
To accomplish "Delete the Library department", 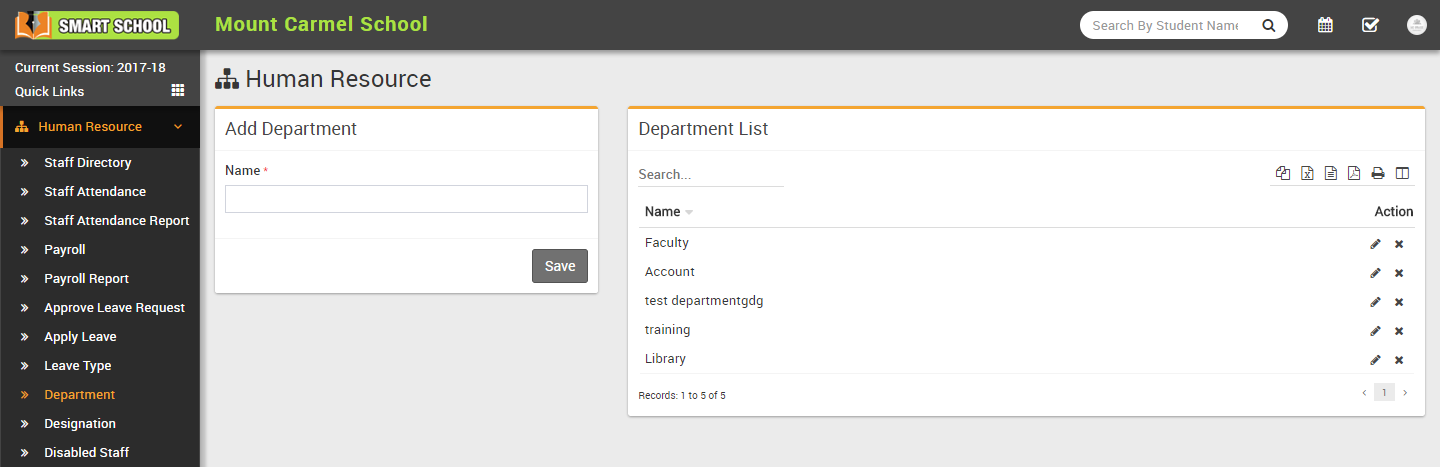I will (1399, 360).
